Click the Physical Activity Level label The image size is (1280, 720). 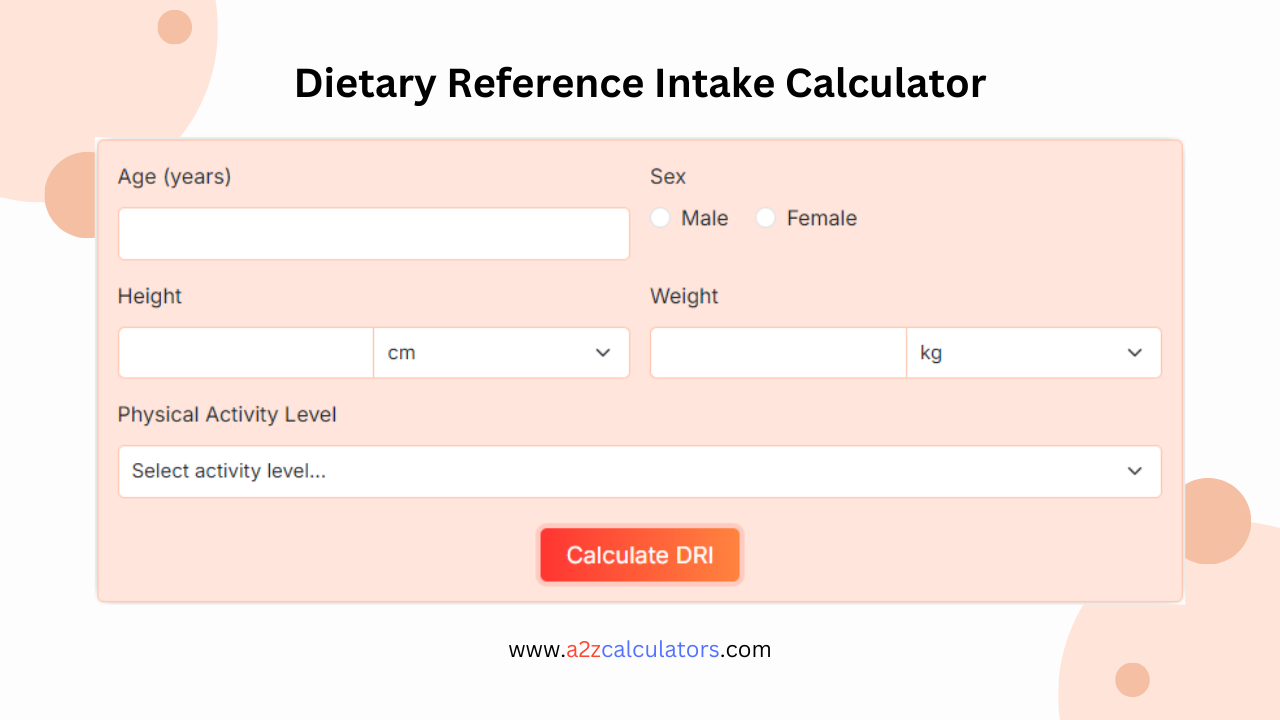[x=227, y=414]
